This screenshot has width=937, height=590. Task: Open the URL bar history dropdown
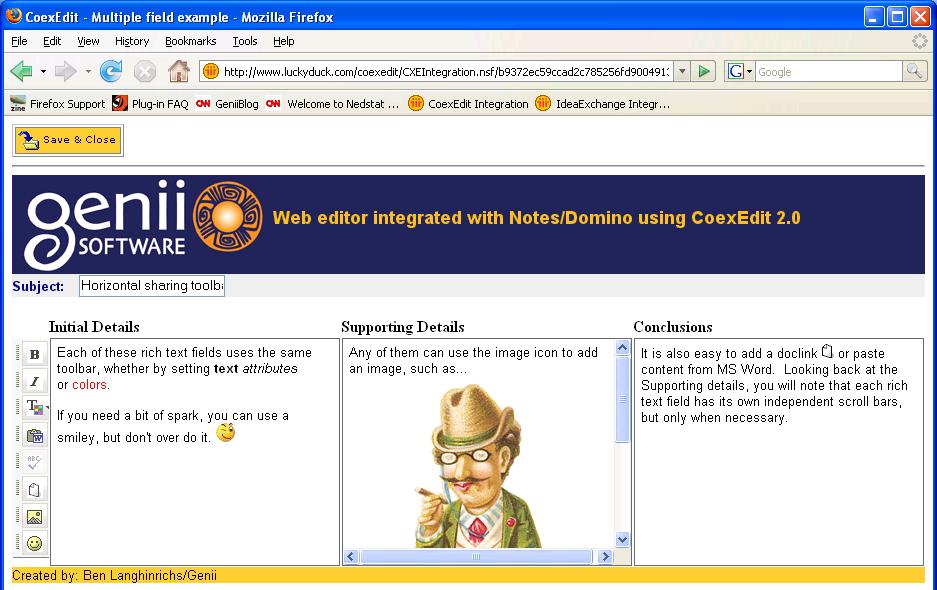(x=682, y=71)
